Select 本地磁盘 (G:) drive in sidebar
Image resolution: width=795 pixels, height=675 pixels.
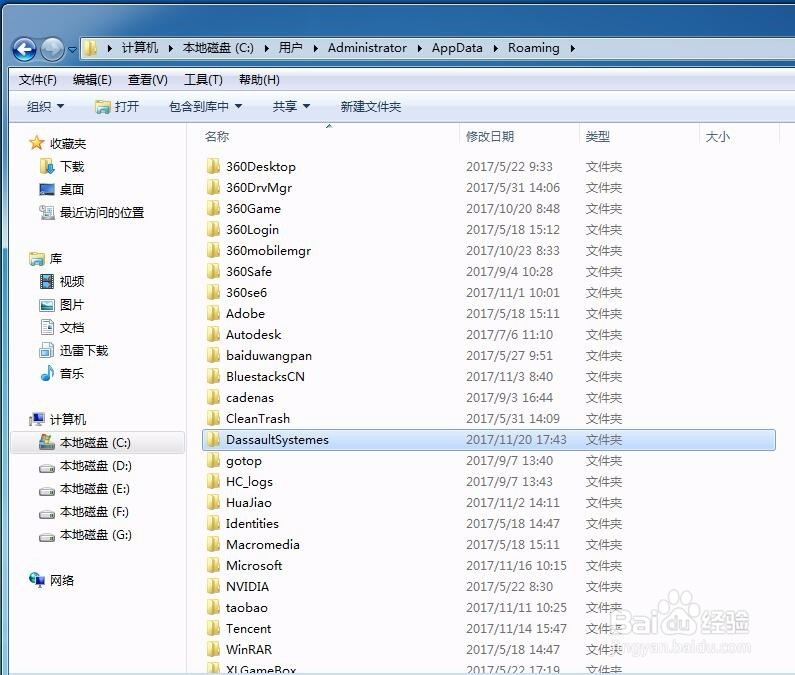coord(85,535)
